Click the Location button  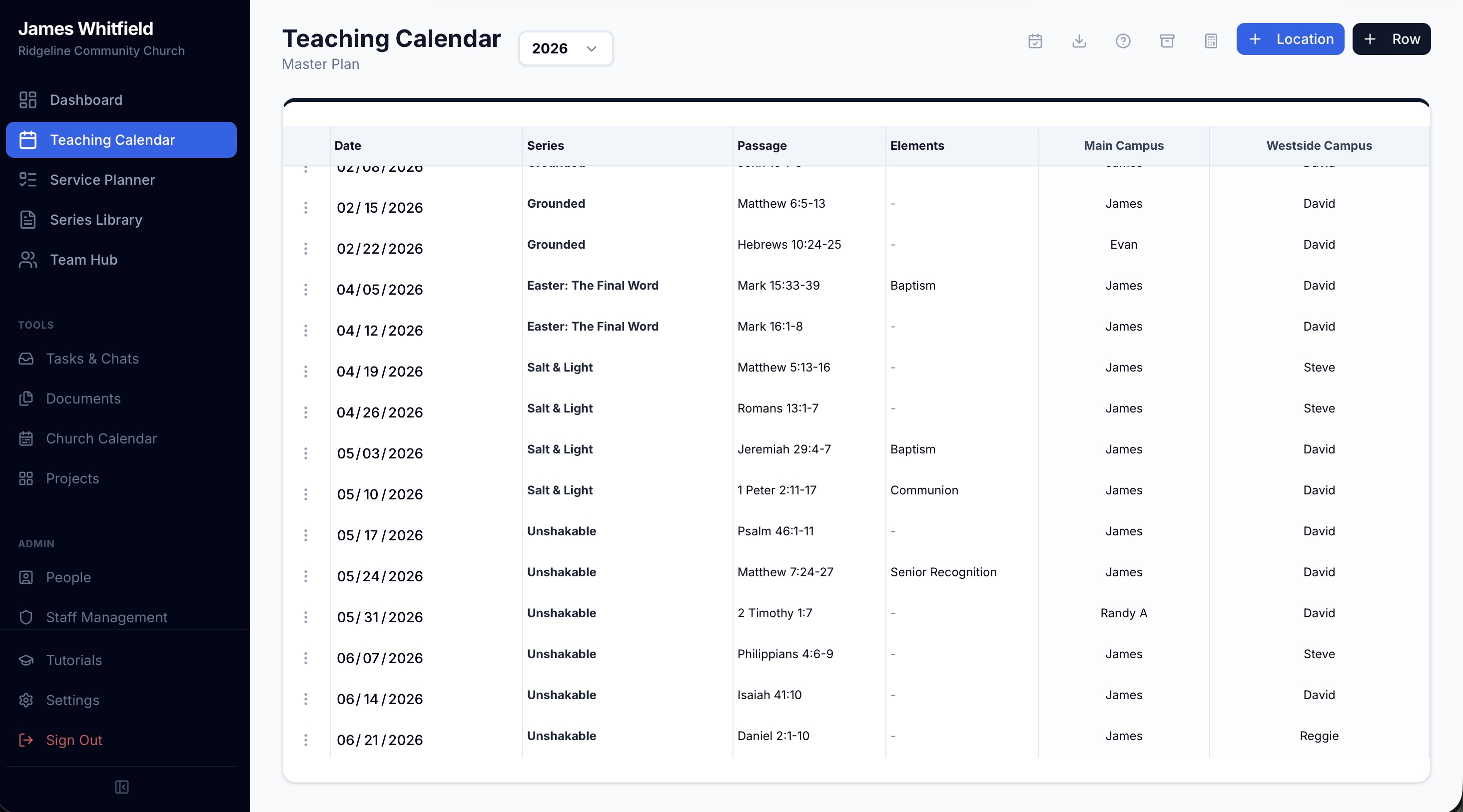[x=1290, y=38]
